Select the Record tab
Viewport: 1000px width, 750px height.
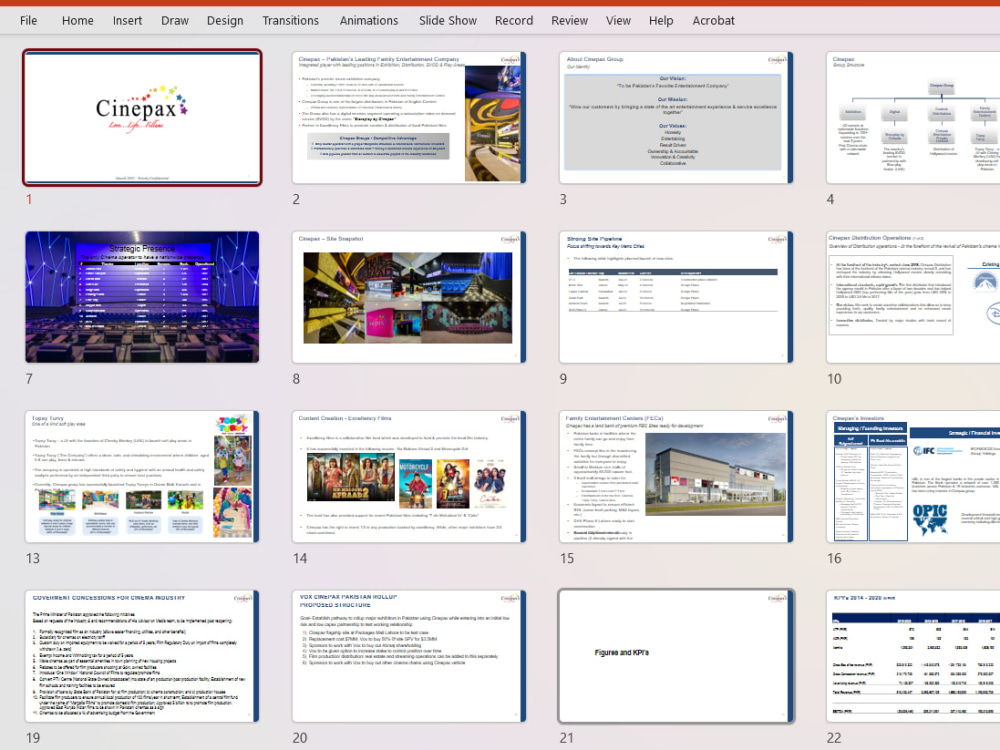click(x=514, y=20)
